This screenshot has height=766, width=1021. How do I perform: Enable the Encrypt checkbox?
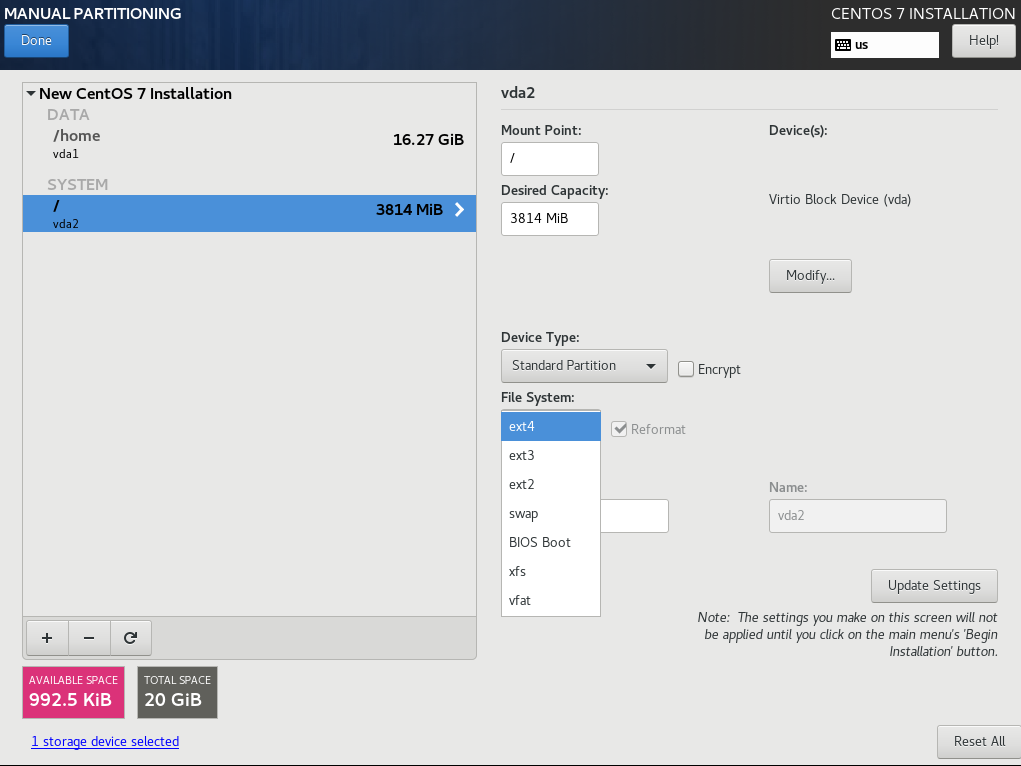[686, 369]
